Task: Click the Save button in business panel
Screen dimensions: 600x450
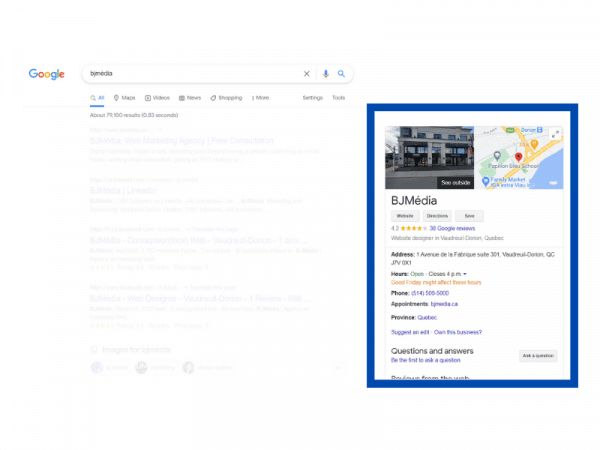Action: click(470, 216)
